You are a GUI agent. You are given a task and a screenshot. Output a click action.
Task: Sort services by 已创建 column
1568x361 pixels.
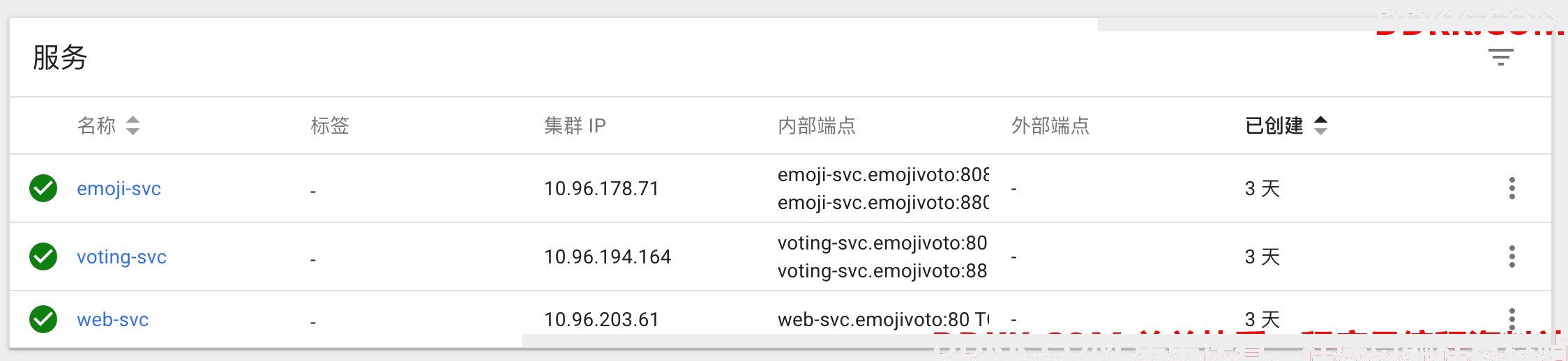point(1274,125)
